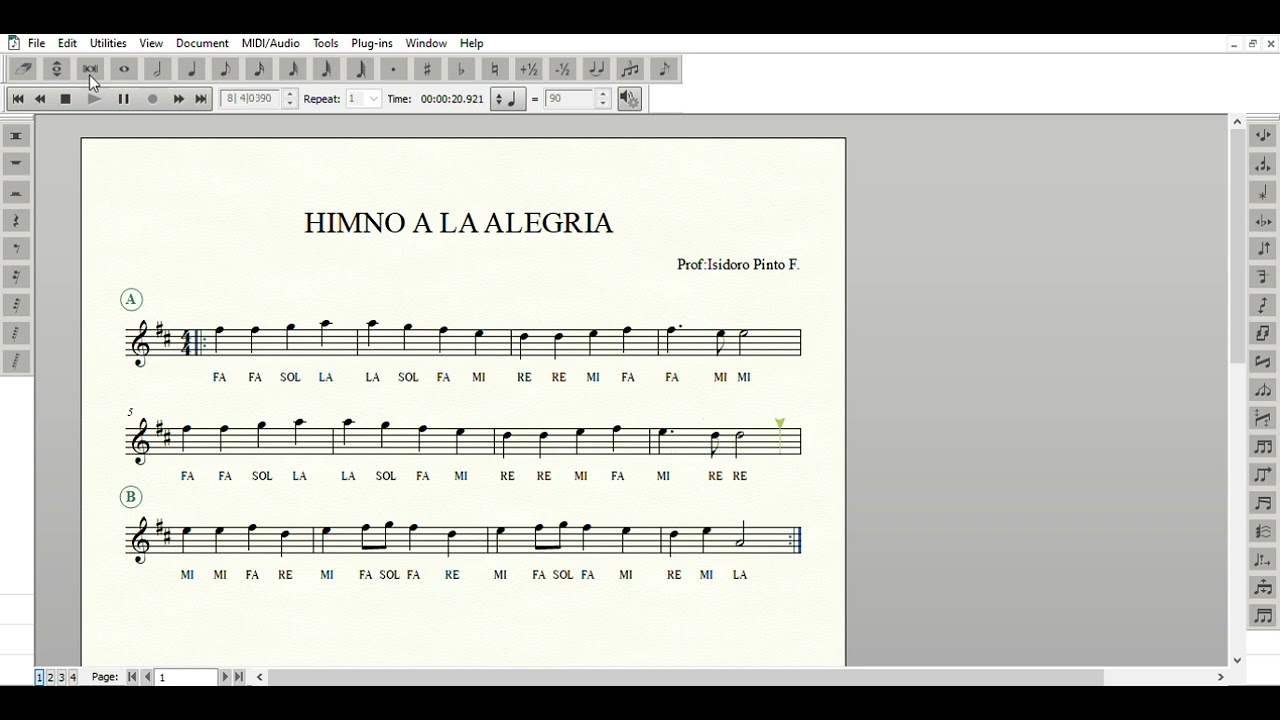Open the File menu
Image resolution: width=1280 pixels, height=720 pixels.
coord(36,43)
